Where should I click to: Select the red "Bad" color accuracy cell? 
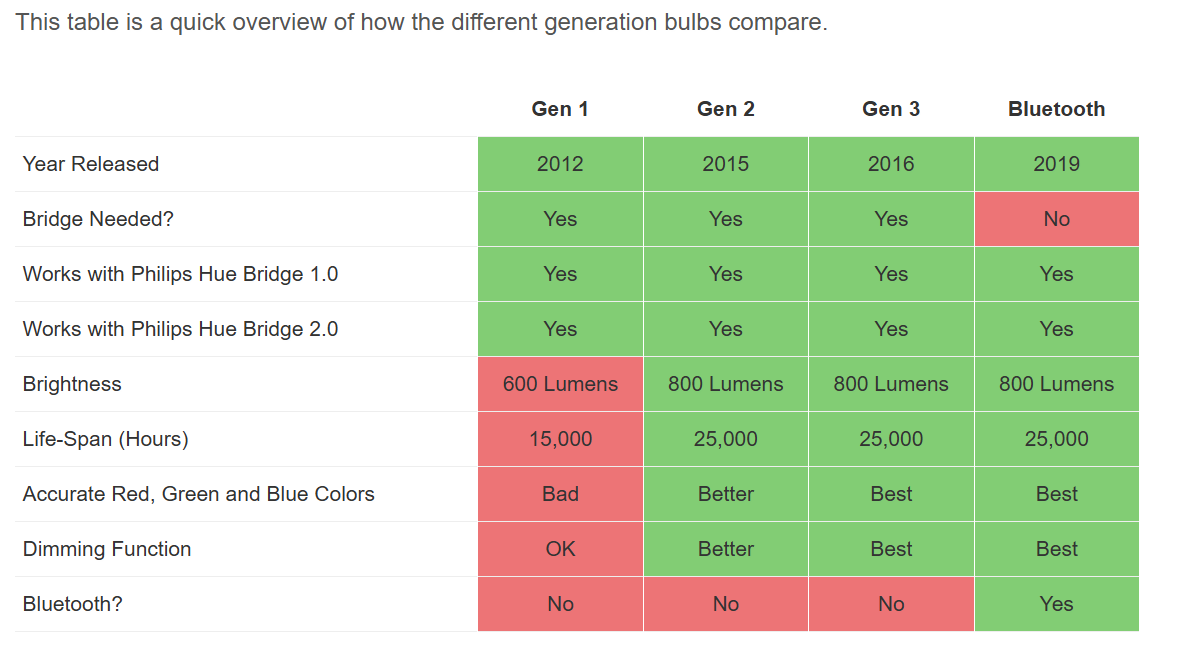[560, 494]
